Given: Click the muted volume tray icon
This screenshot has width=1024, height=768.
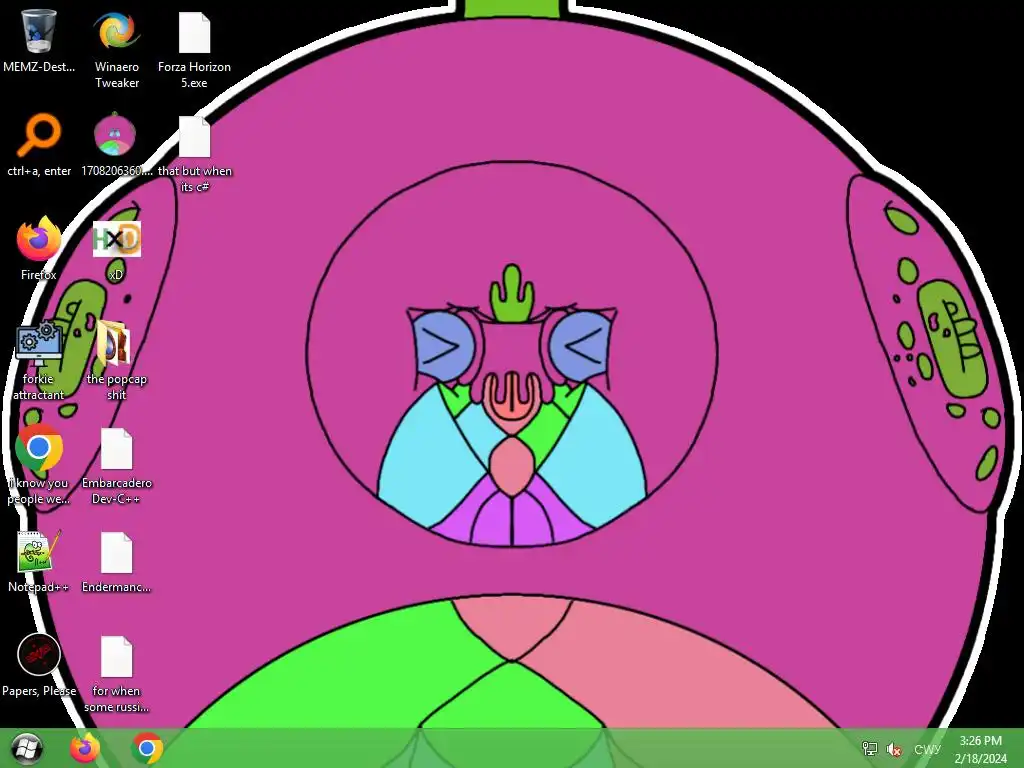Looking at the screenshot, I should click(894, 749).
